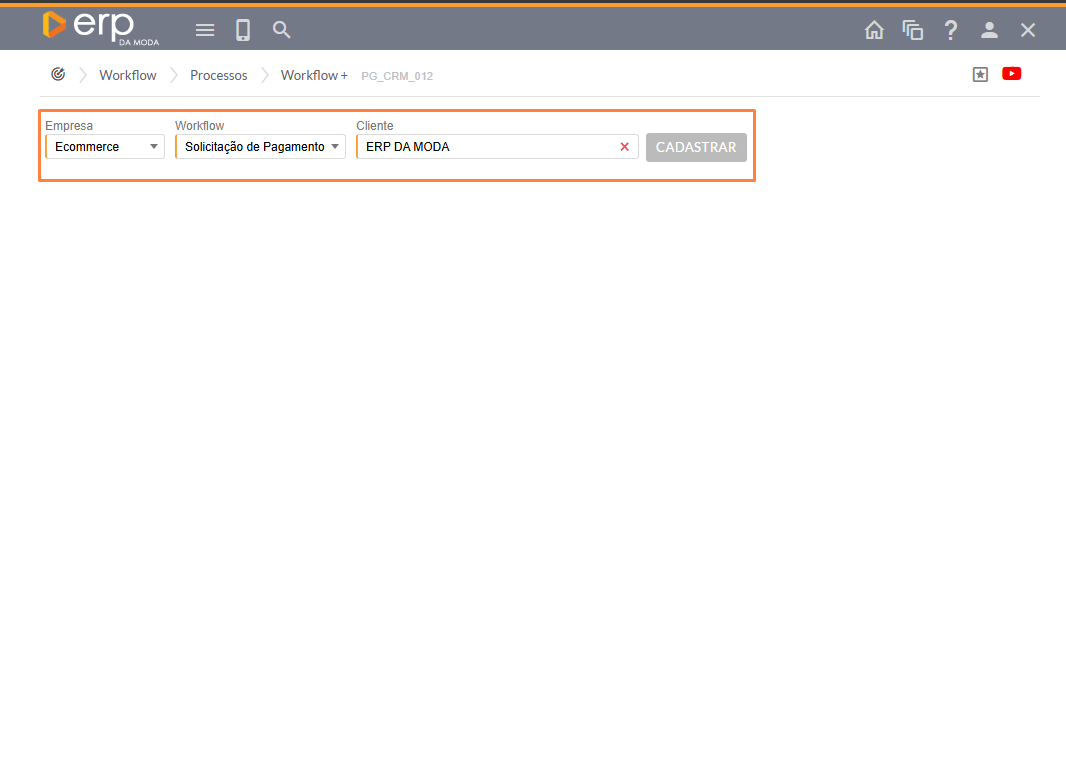The height and width of the screenshot is (782, 1066).
Task: Open the Workflow dropdown list
Action: [260, 147]
